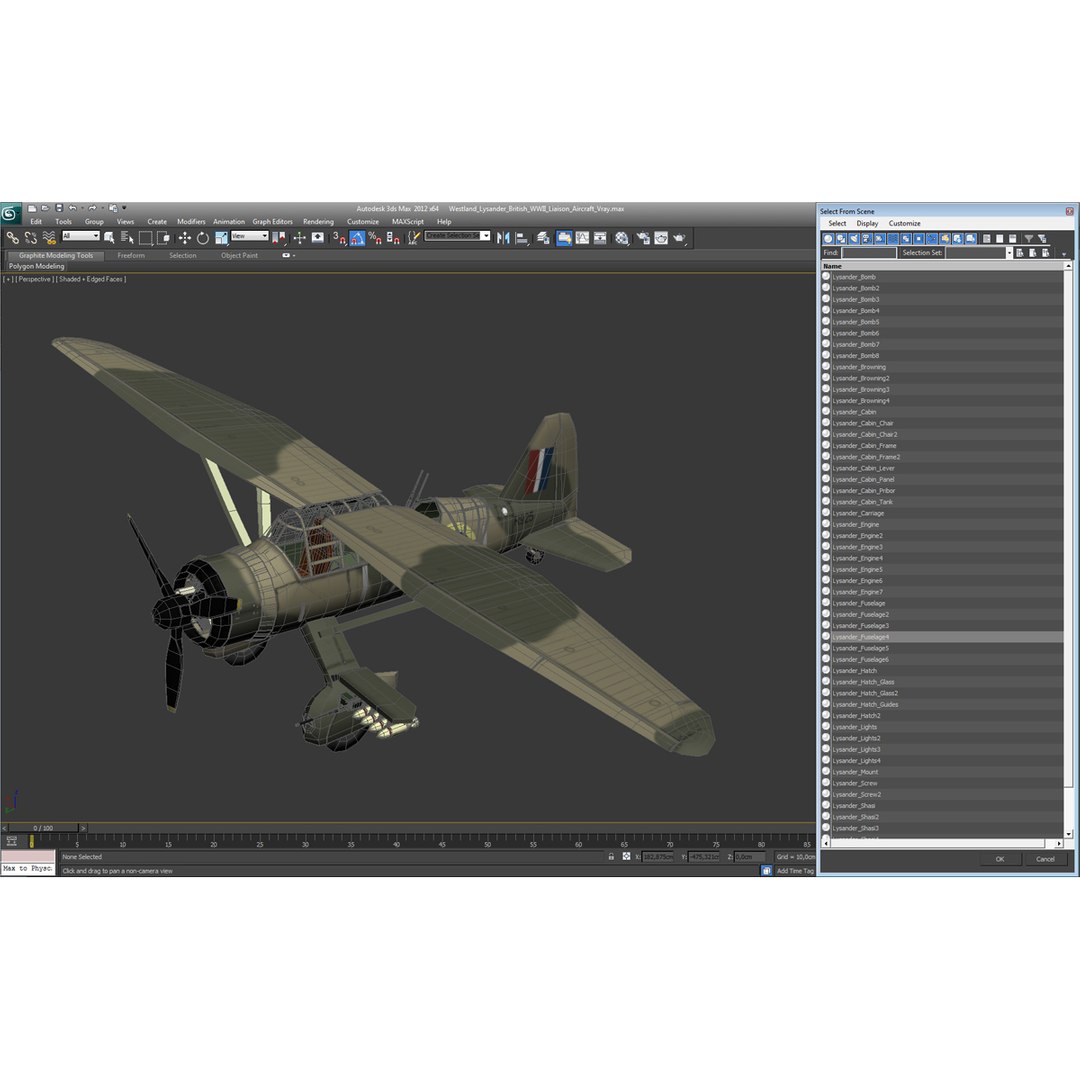Toggle Spinner Snap
Viewport: 1080px width, 1080px height.
point(393,238)
